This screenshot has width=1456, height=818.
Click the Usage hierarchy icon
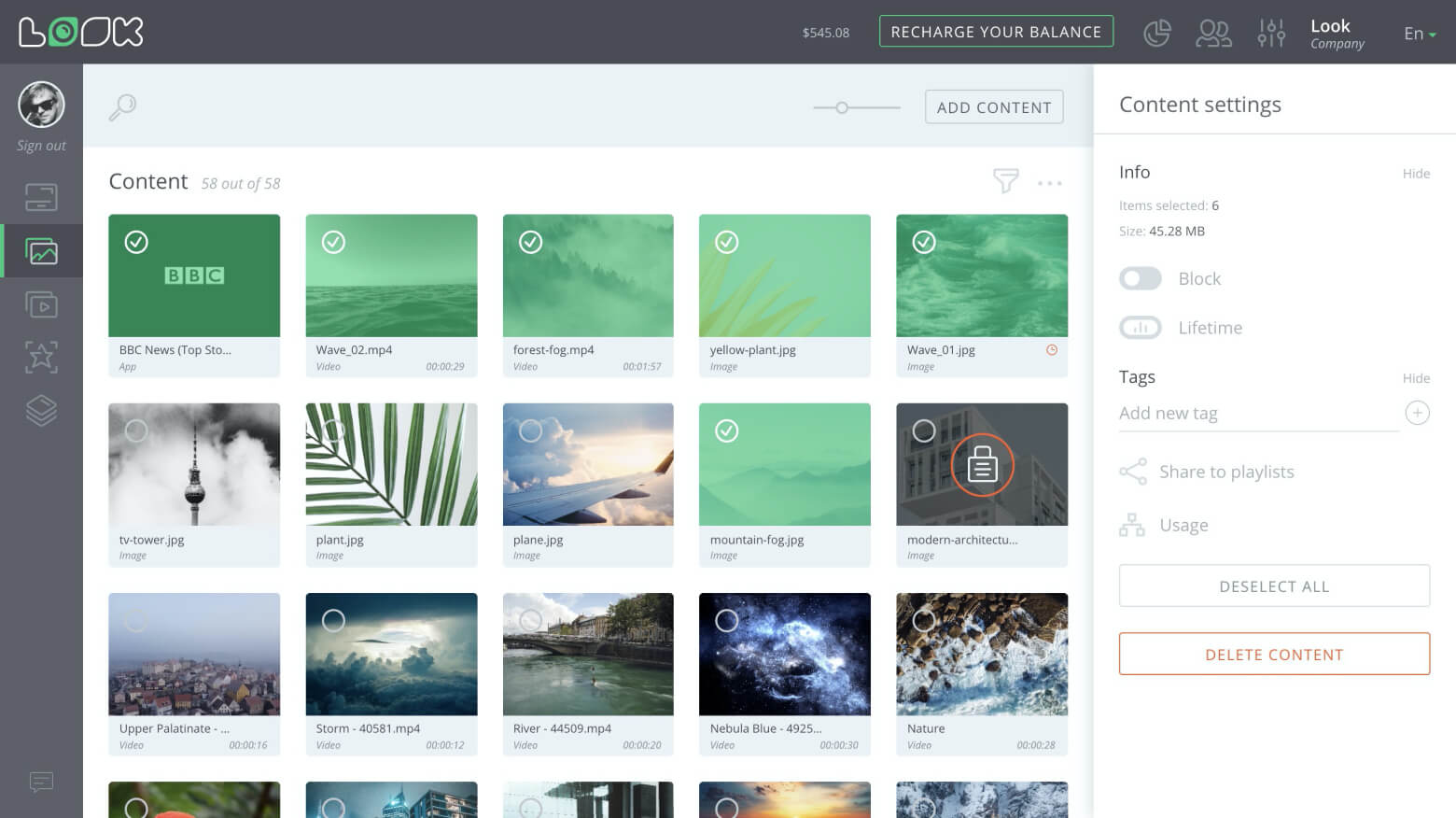1132,525
